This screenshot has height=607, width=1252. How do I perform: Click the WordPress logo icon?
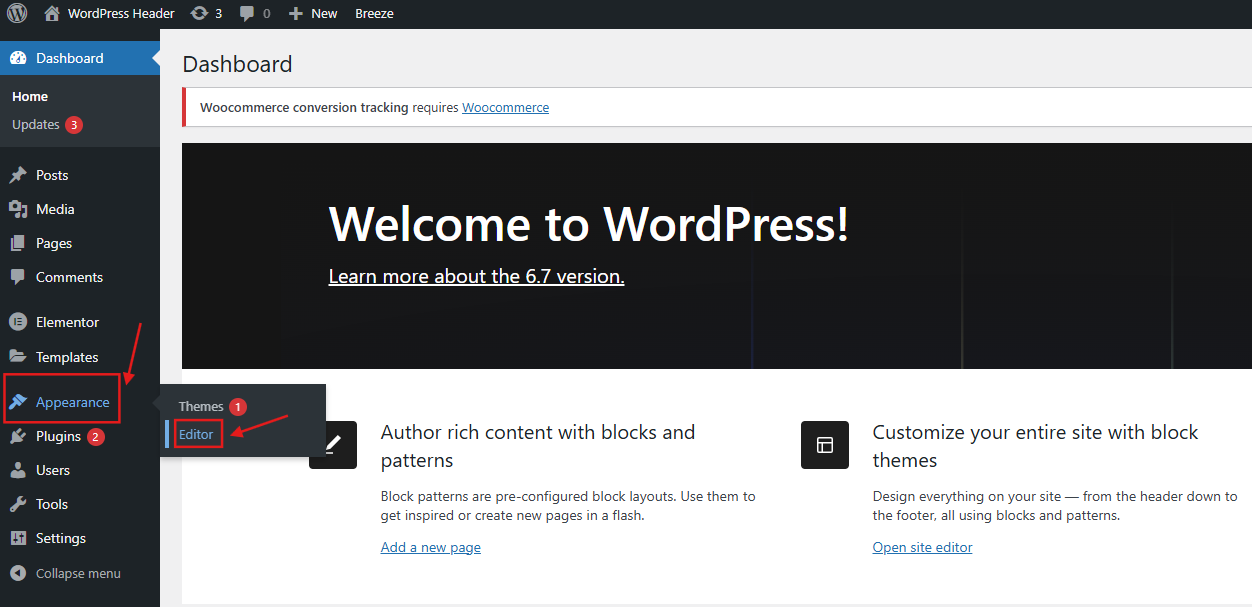[x=17, y=14]
